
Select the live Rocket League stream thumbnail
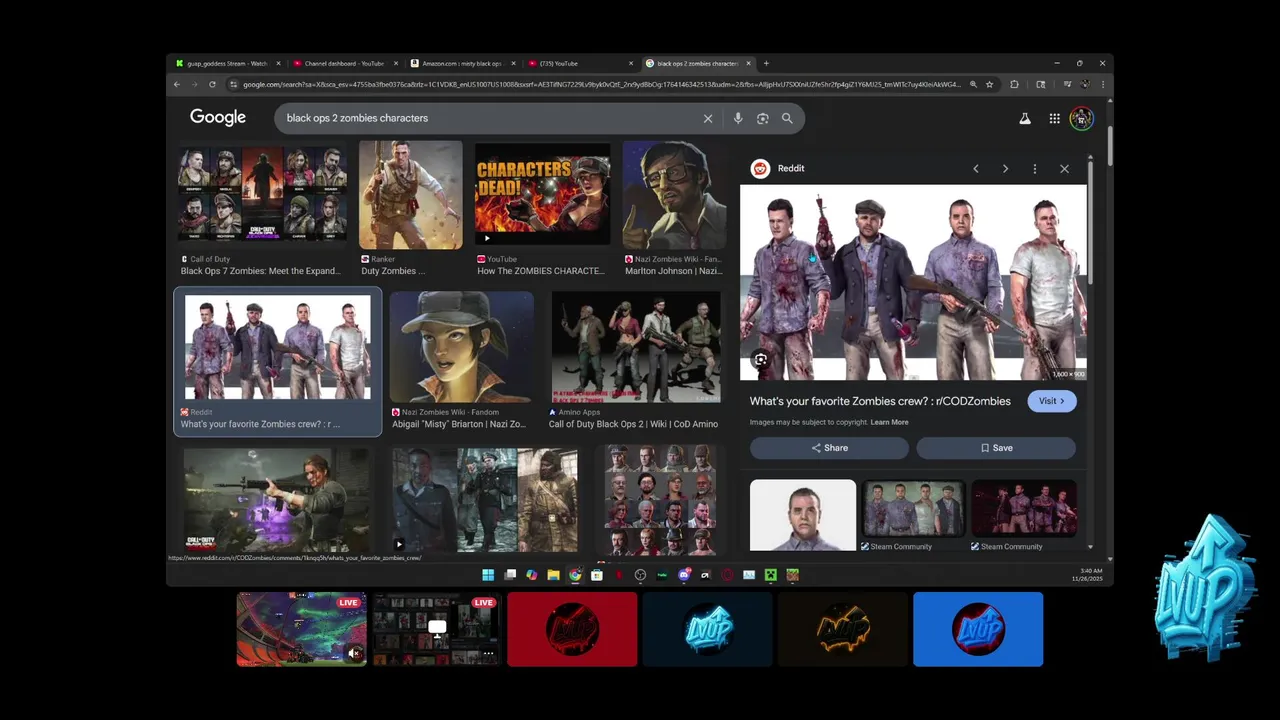point(301,629)
